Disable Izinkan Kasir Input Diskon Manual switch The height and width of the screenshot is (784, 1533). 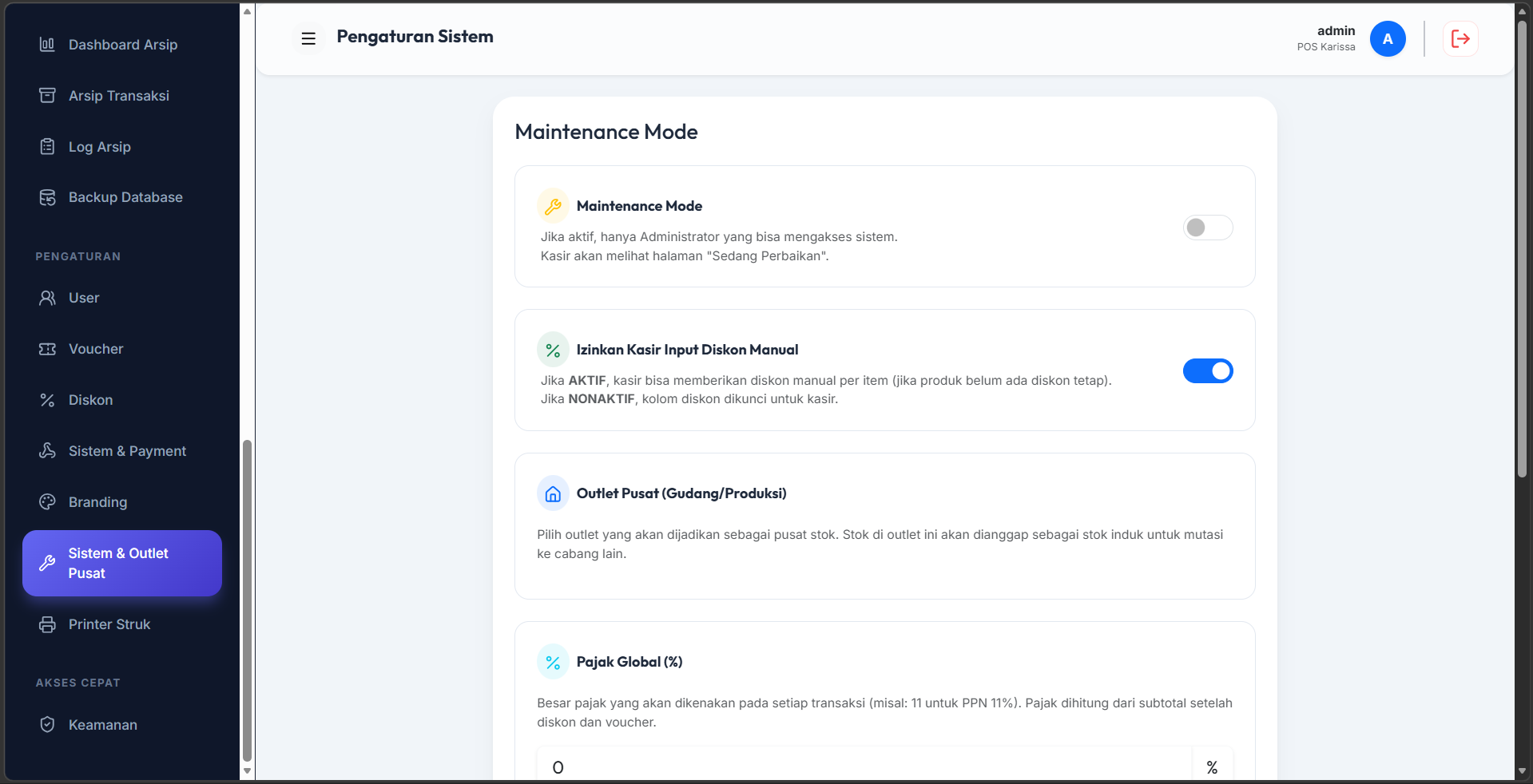point(1208,370)
